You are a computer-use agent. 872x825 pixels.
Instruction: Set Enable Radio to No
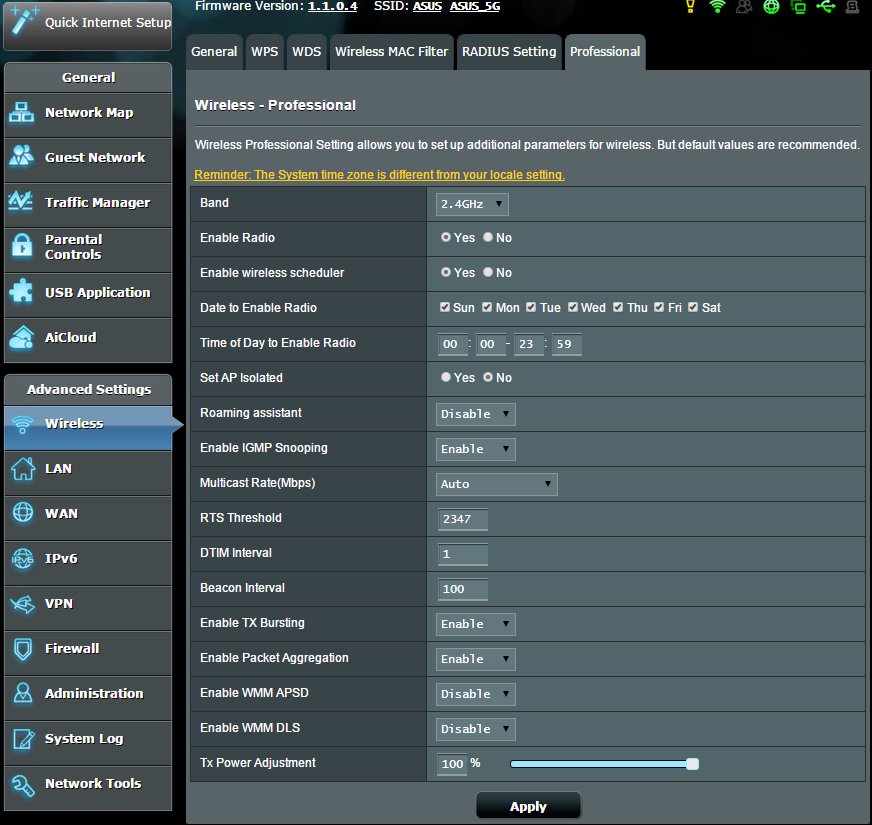tap(488, 237)
